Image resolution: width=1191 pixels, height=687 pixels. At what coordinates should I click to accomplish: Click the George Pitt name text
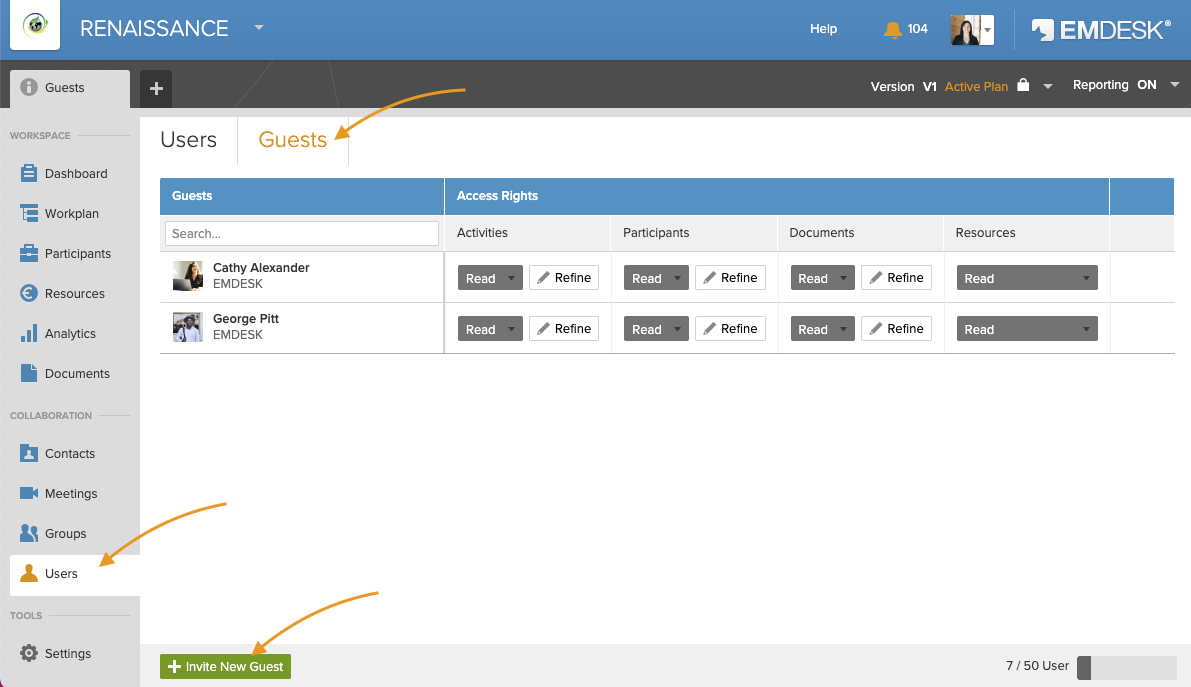[246, 318]
